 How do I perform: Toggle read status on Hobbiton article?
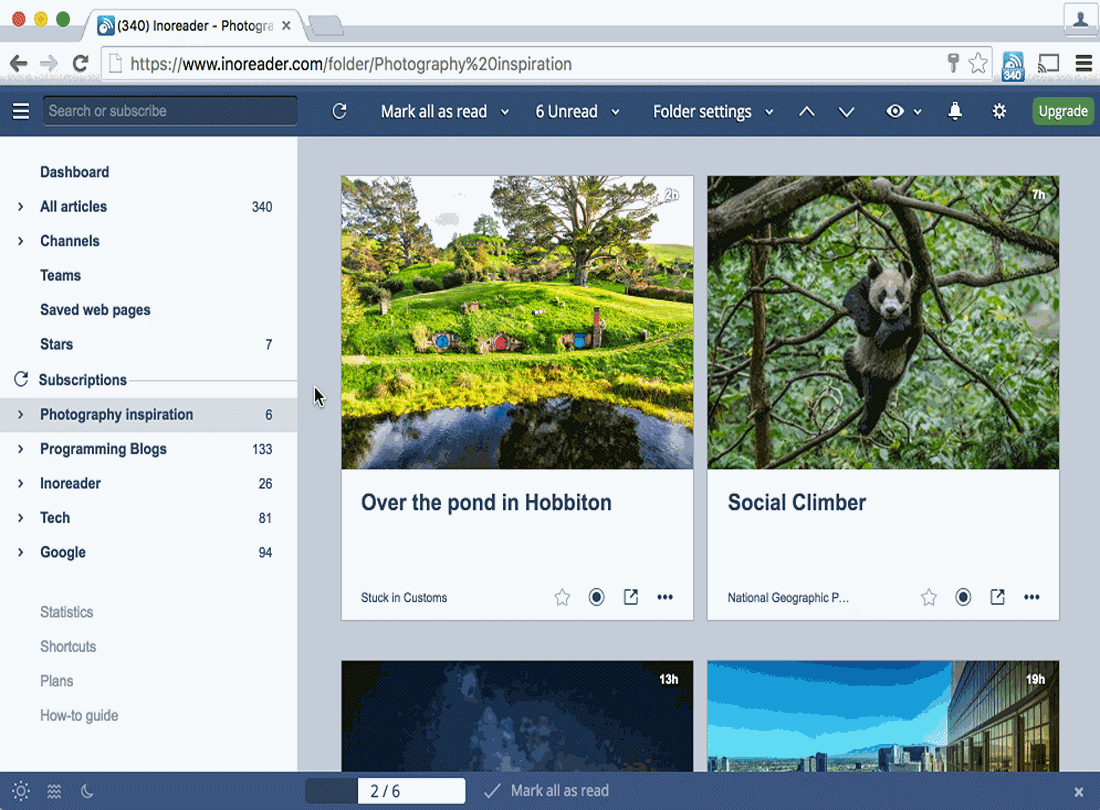point(596,598)
